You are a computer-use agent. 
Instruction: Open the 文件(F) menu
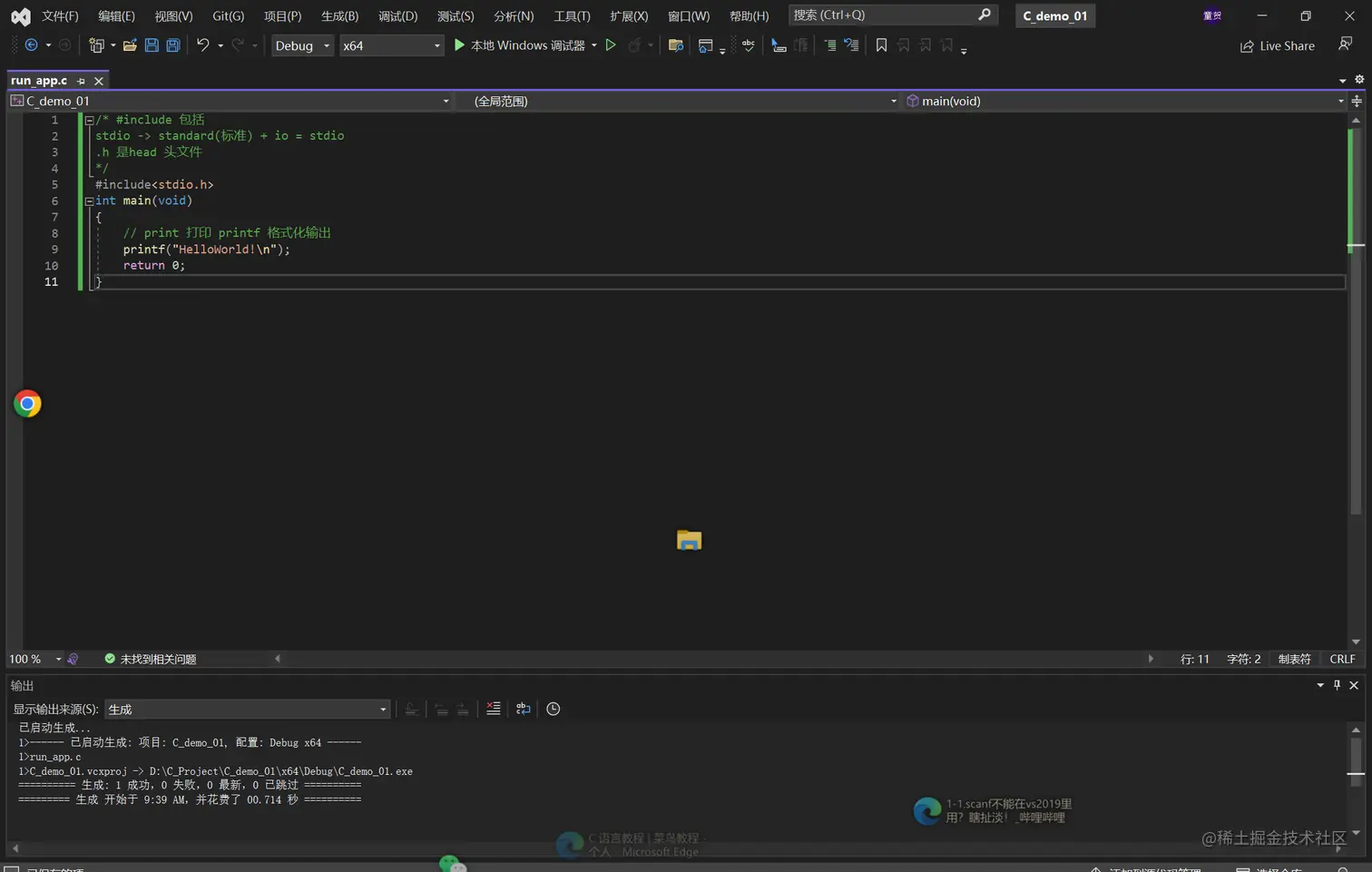[x=60, y=16]
